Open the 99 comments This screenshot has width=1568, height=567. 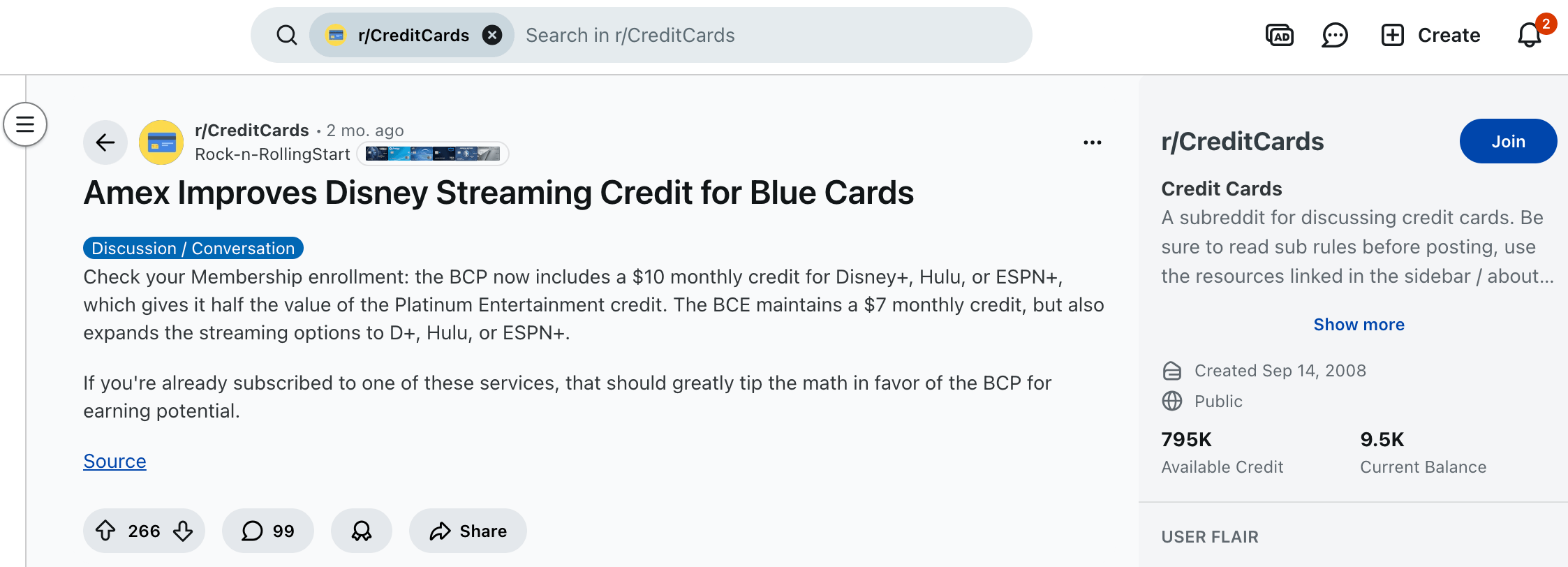[x=267, y=531]
